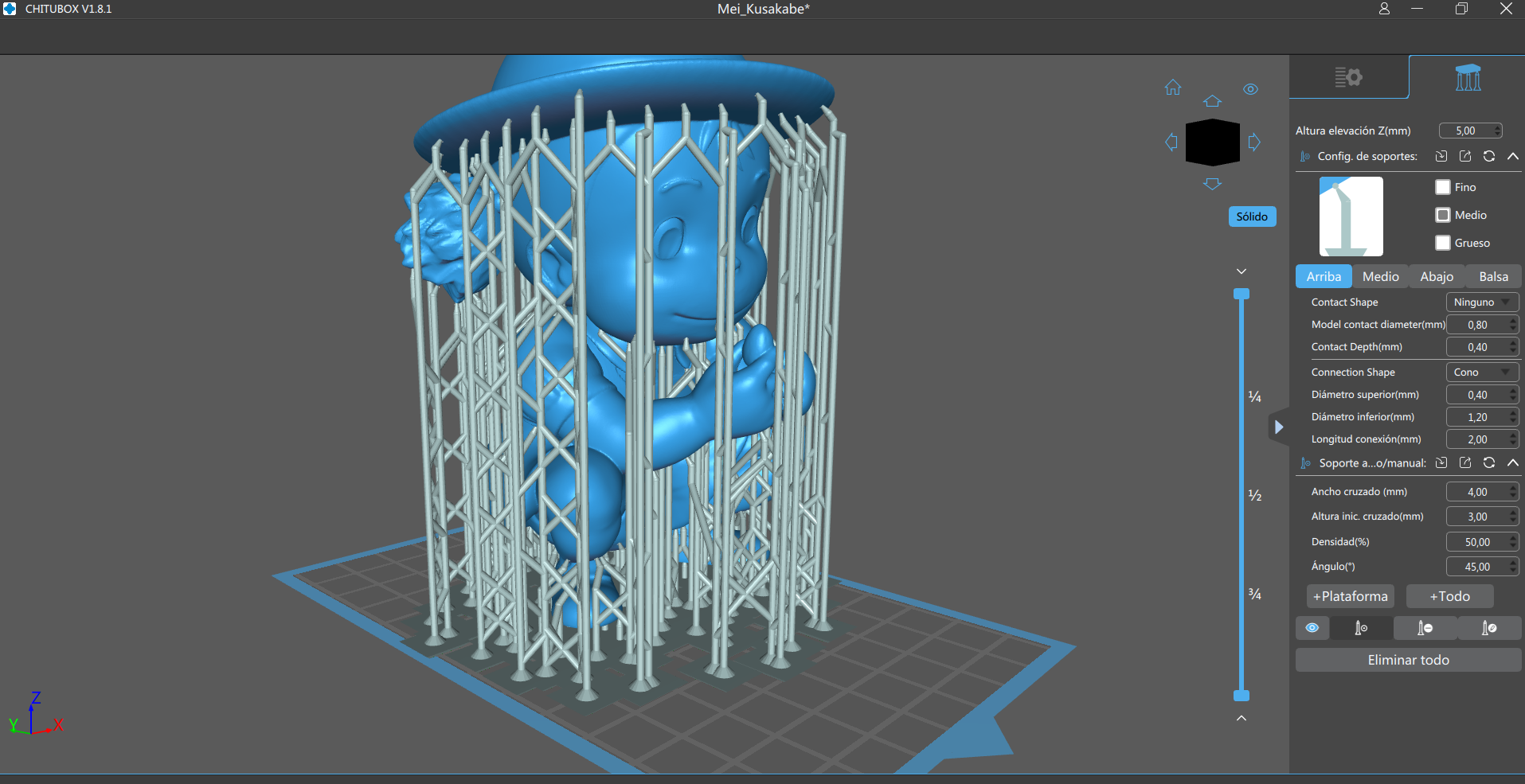Switch to the supports tab with pillars icon
Image resolution: width=1525 pixels, height=784 pixels.
1467,77
